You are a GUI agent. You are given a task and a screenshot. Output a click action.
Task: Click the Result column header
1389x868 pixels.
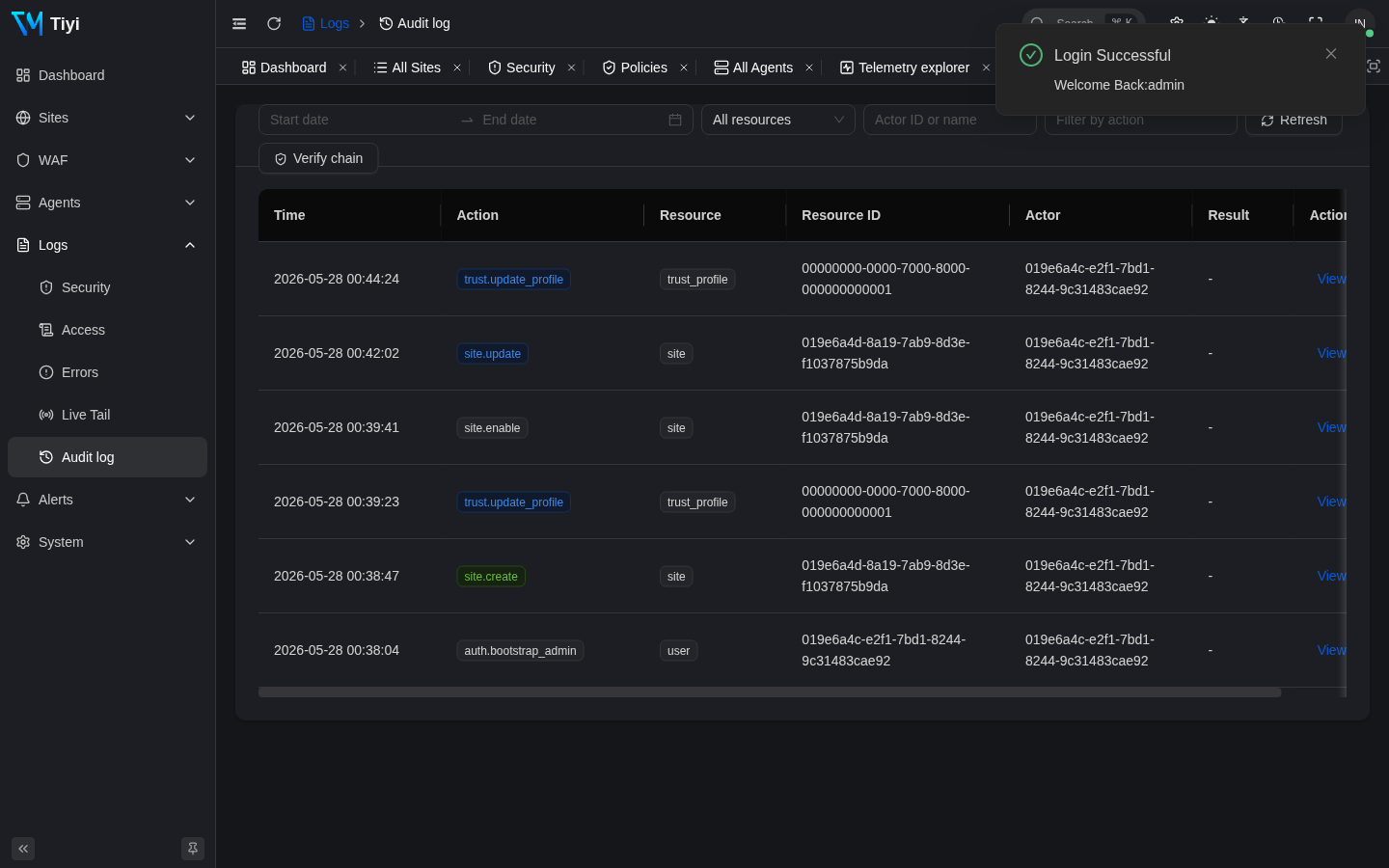[1242, 215]
